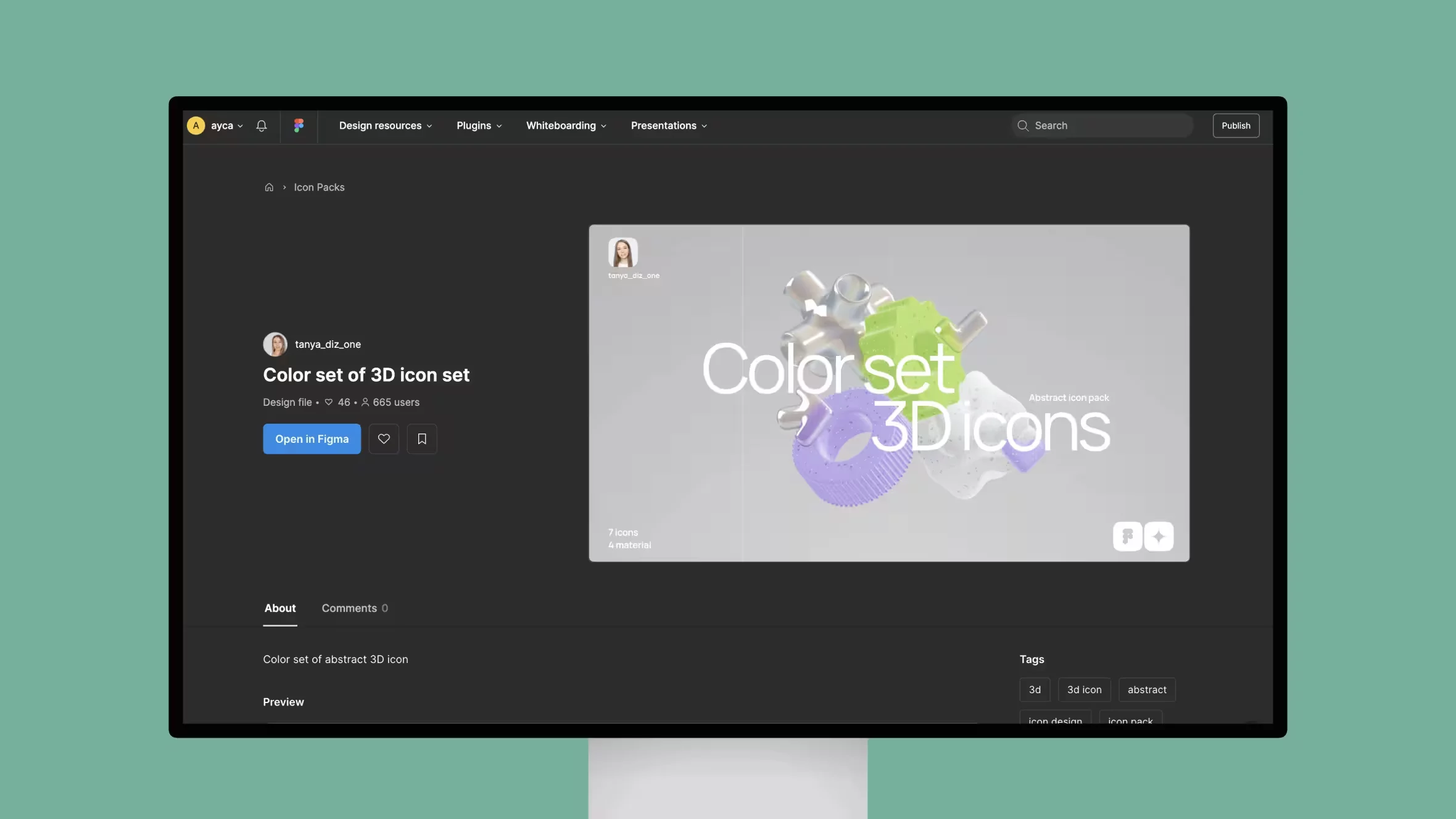Select the Comments 0 tab

(354, 608)
